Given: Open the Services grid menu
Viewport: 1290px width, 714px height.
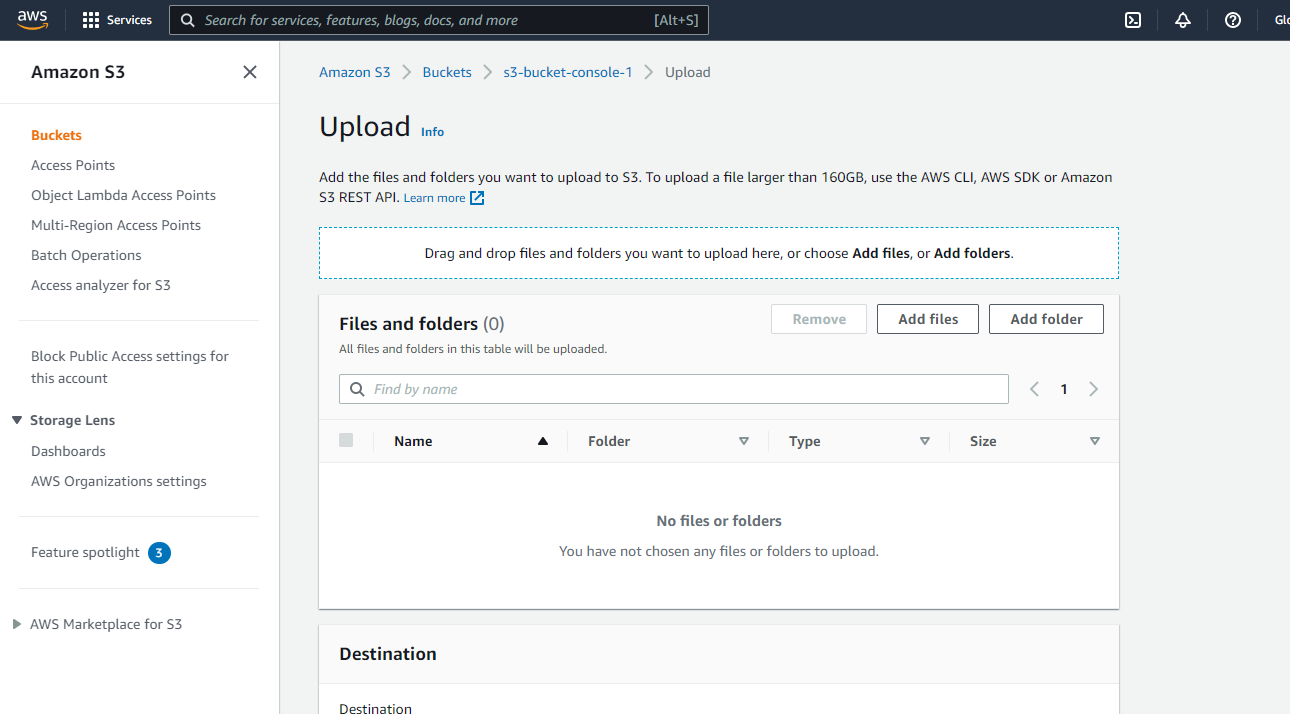Looking at the screenshot, I should 91,20.
